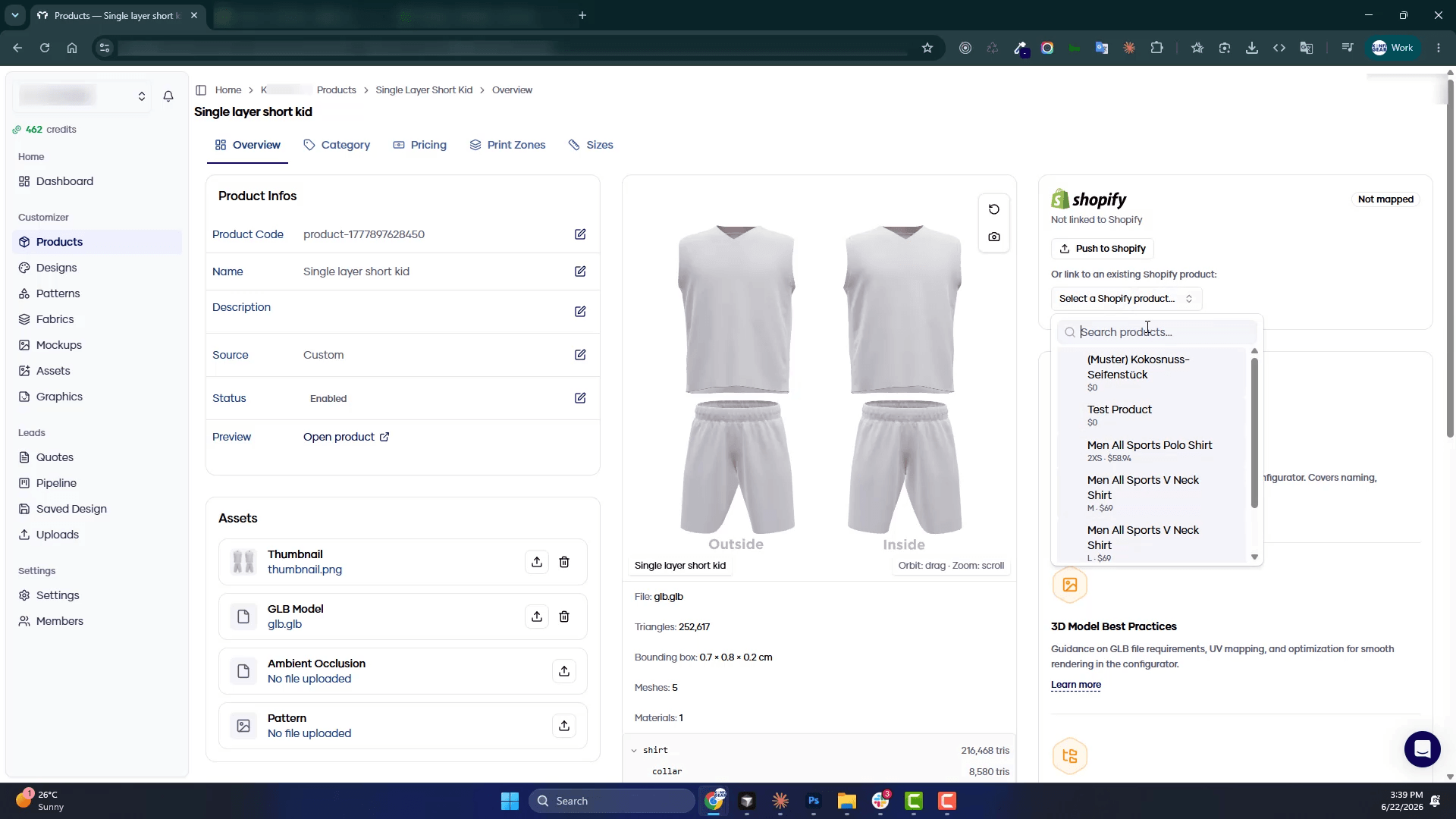Upload a new Thumbnail file
The image size is (1456, 819).
(x=537, y=562)
